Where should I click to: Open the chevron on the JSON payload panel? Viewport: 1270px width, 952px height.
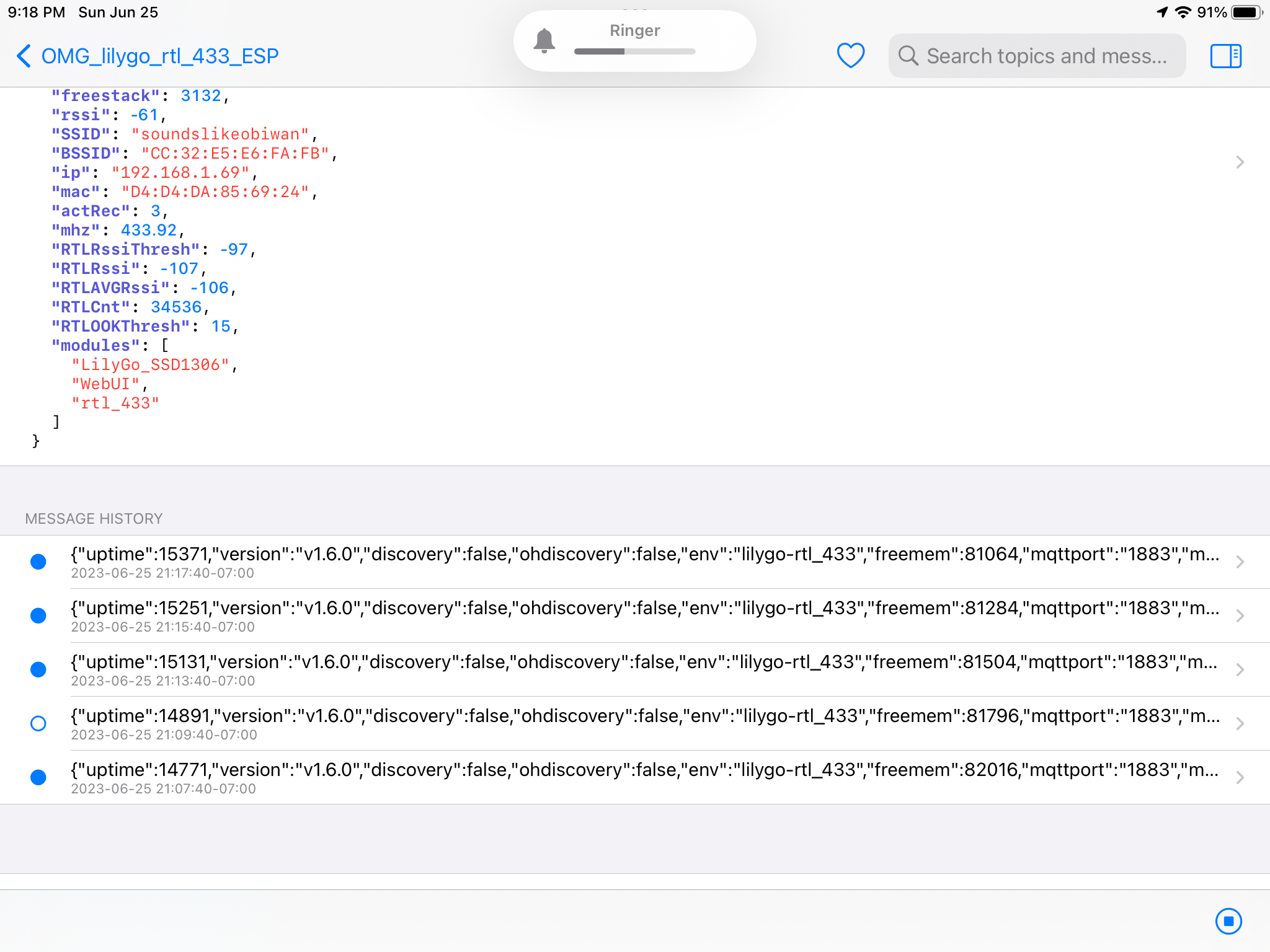coord(1240,162)
